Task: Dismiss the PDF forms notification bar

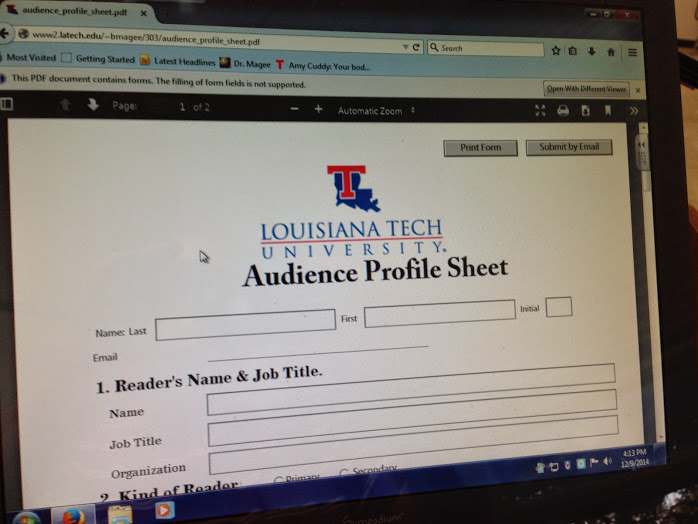Action: pos(638,90)
